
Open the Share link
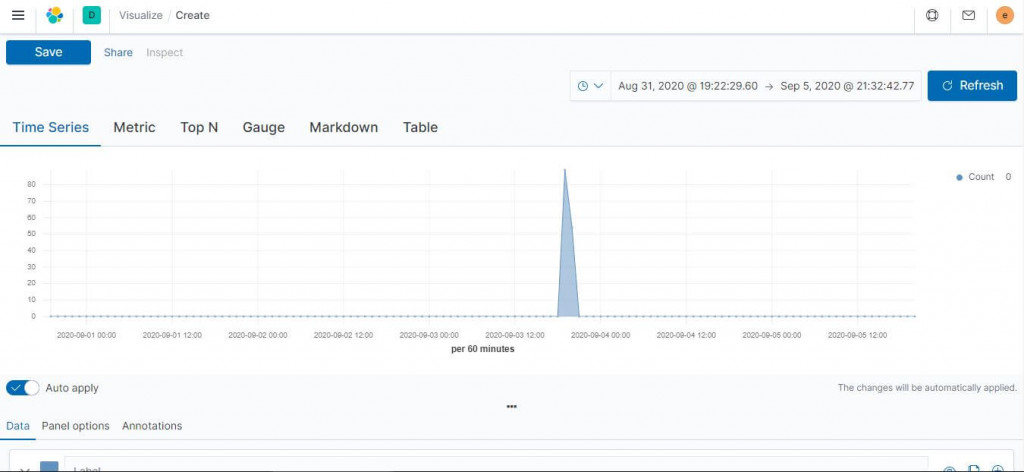click(118, 52)
